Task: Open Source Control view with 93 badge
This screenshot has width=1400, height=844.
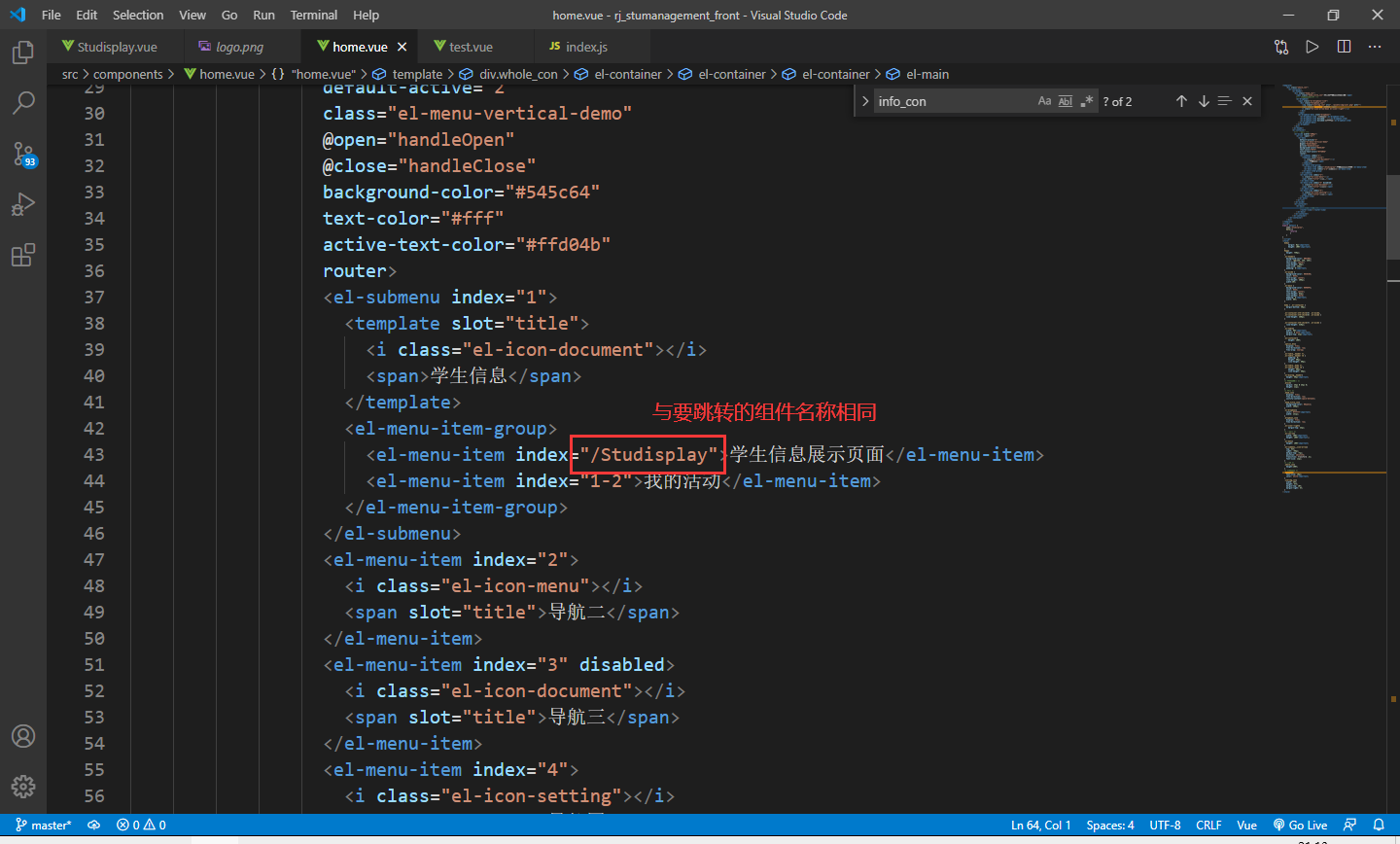Action: tap(23, 154)
